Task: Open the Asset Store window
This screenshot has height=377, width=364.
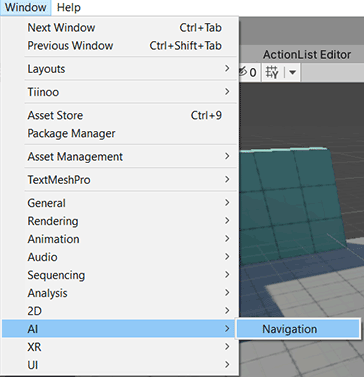Action: tap(120, 115)
